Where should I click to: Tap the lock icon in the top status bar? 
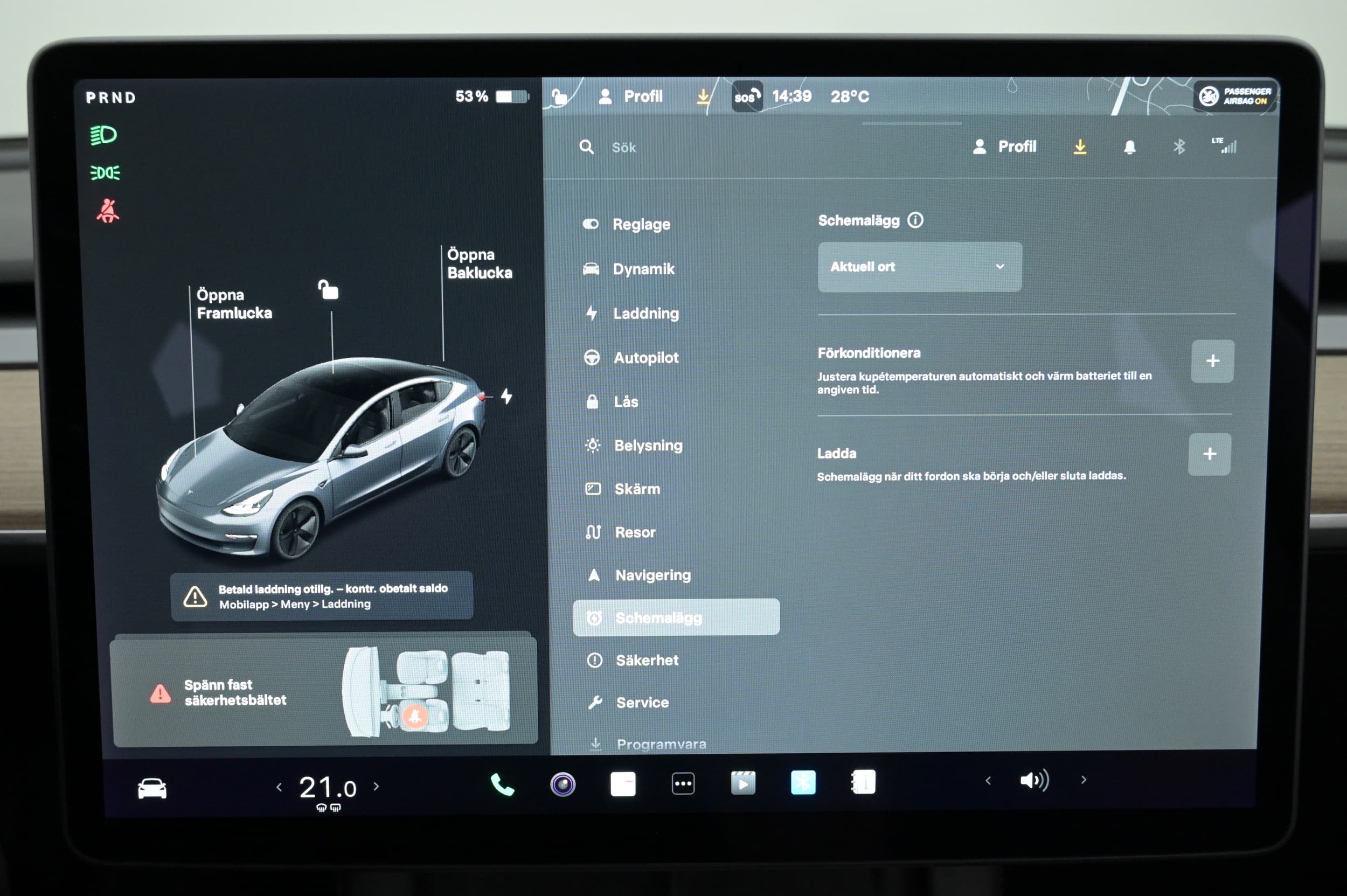pos(559,97)
